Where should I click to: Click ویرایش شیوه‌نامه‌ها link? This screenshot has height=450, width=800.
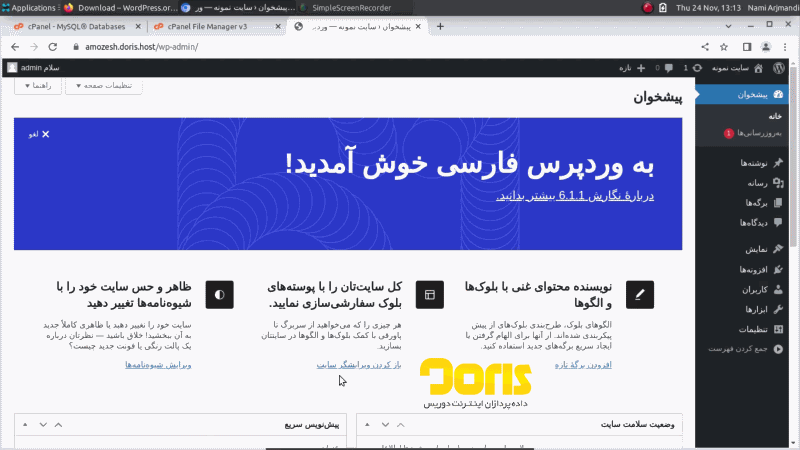point(158,365)
